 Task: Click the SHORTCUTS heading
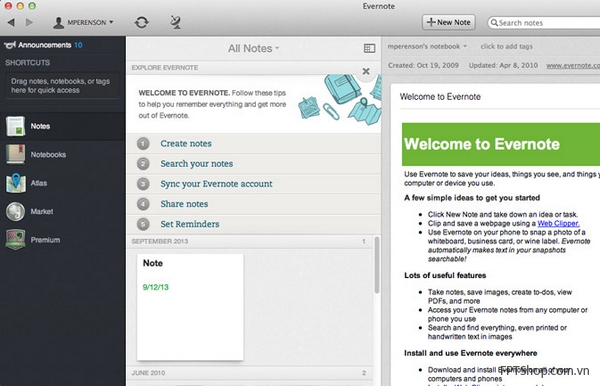pyautogui.click(x=28, y=63)
